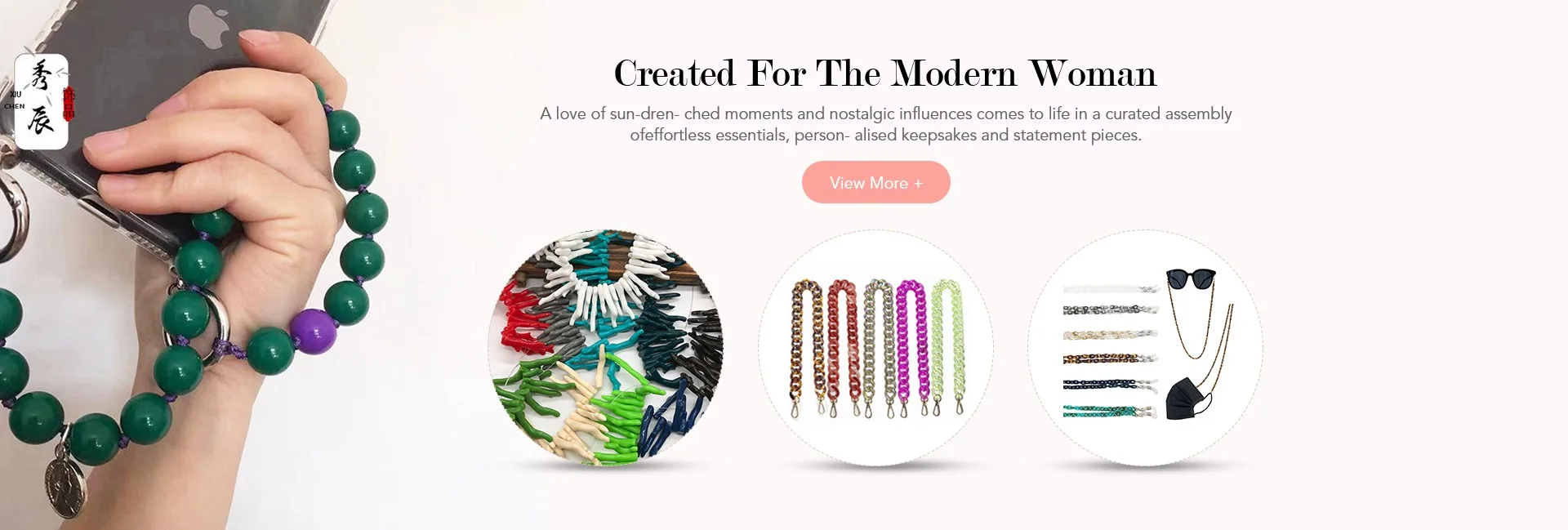The image size is (1568, 530).
Task: Select the purple bead on the bracelet
Action: click(313, 331)
